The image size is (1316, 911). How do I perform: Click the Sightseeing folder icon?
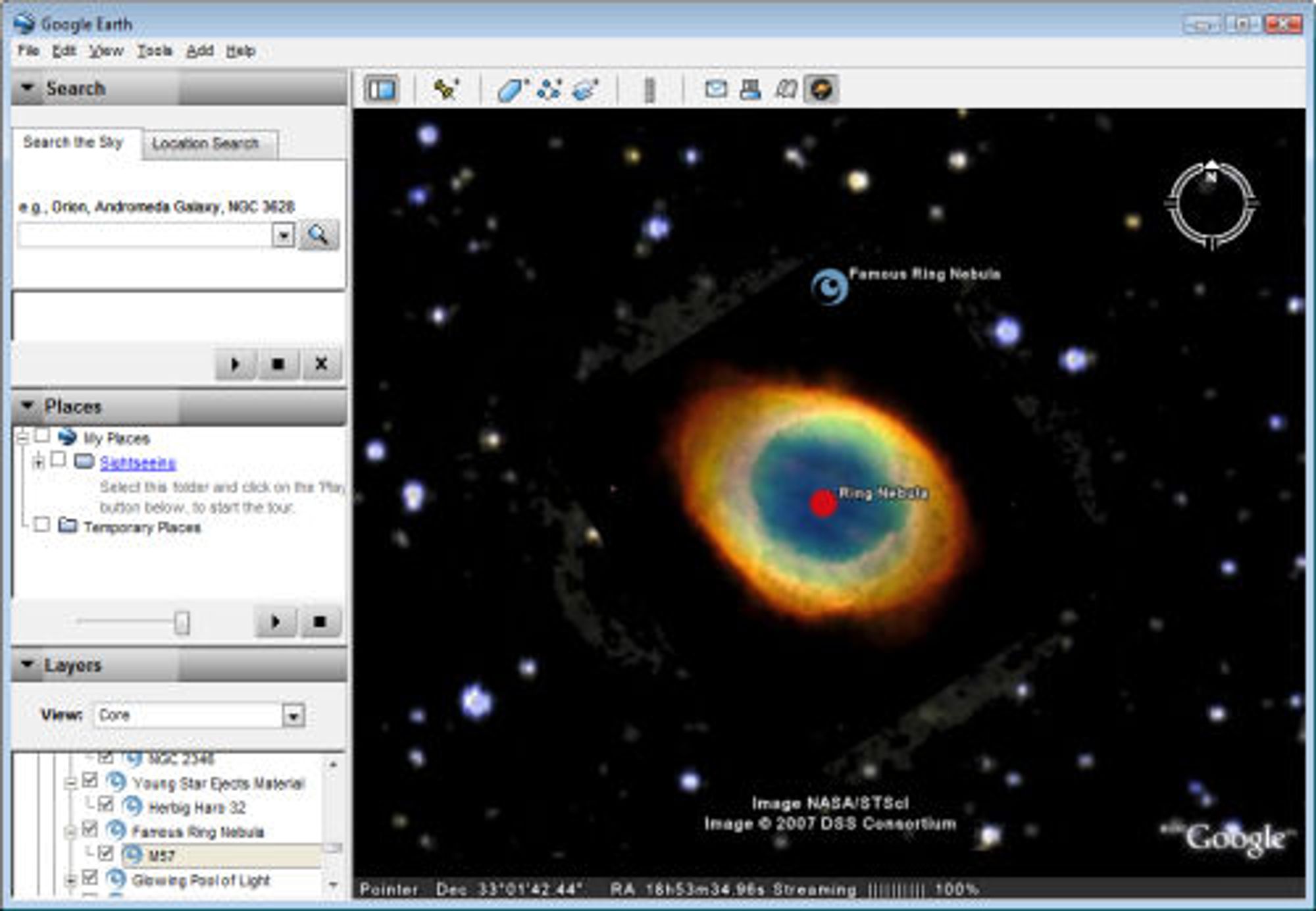(84, 461)
